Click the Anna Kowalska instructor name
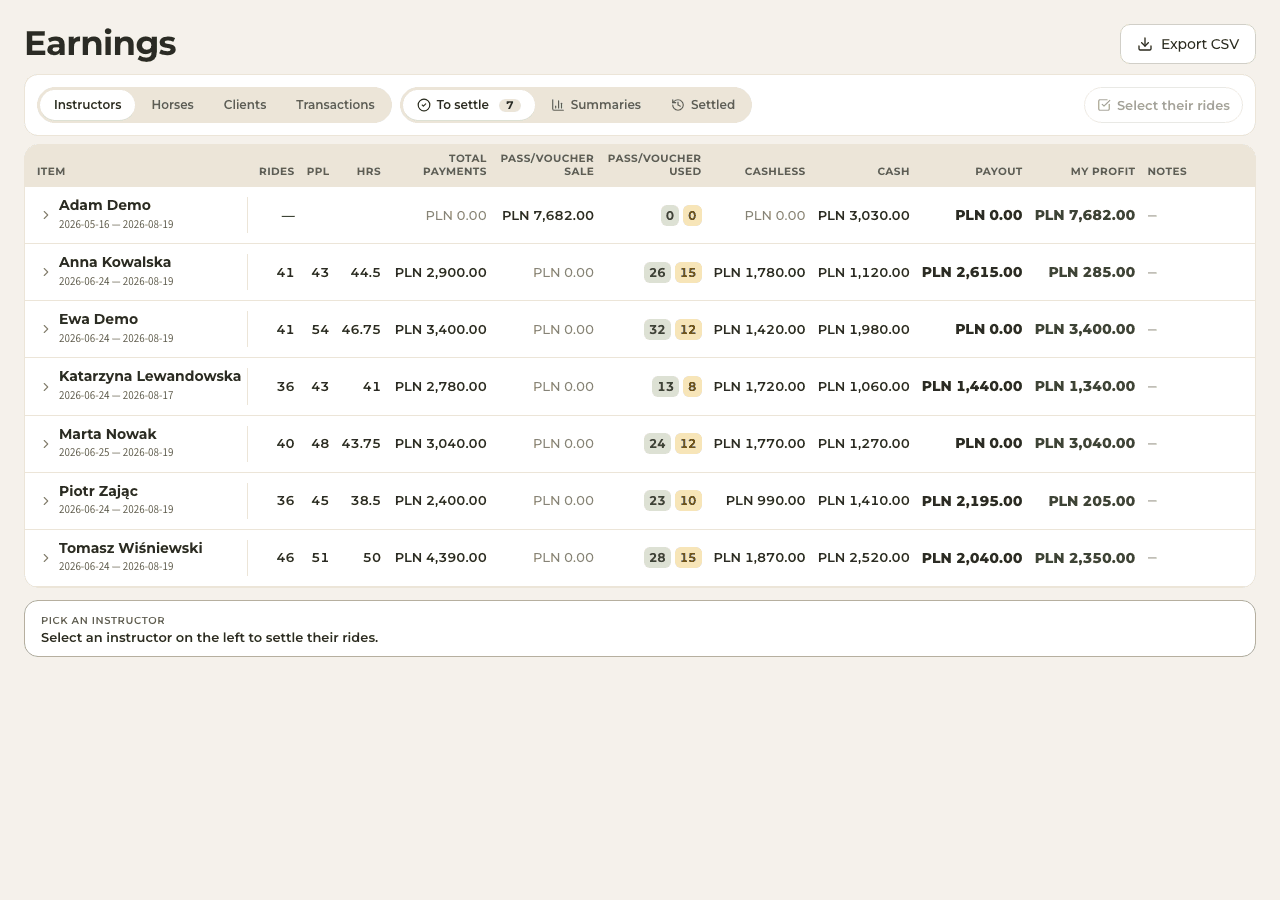The image size is (1280, 900). pos(115,262)
